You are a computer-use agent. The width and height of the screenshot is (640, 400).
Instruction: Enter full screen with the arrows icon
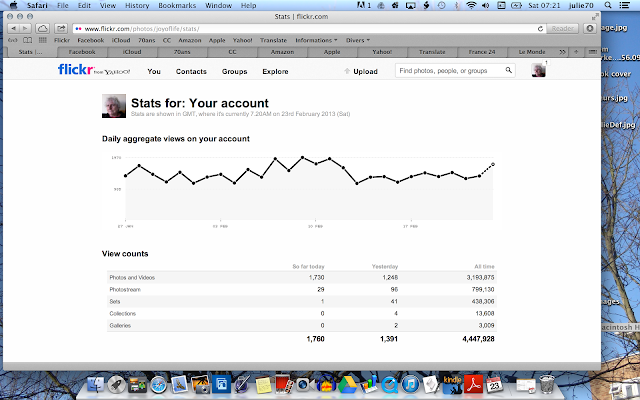pos(595,17)
